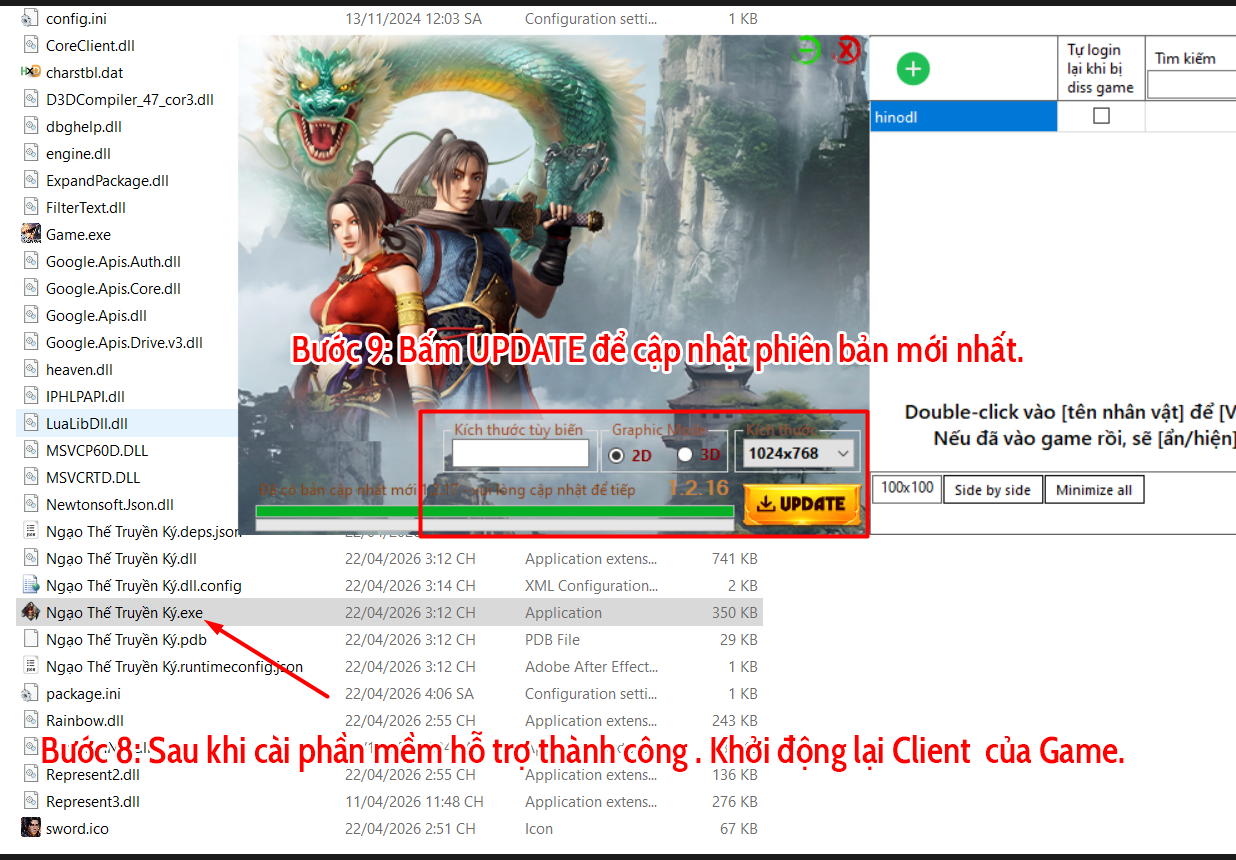This screenshot has width=1236, height=860.
Task: Click the 22/04/2026 4:06 SA date cell
Action: tap(409, 694)
